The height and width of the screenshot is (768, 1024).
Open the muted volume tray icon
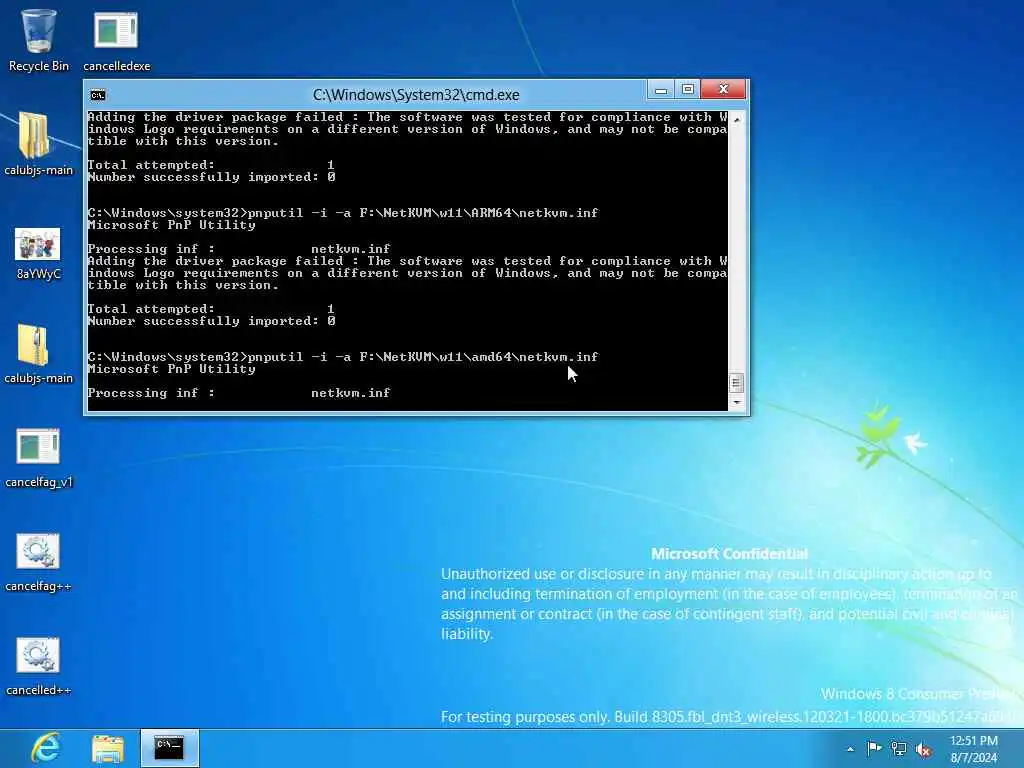pyautogui.click(x=923, y=750)
